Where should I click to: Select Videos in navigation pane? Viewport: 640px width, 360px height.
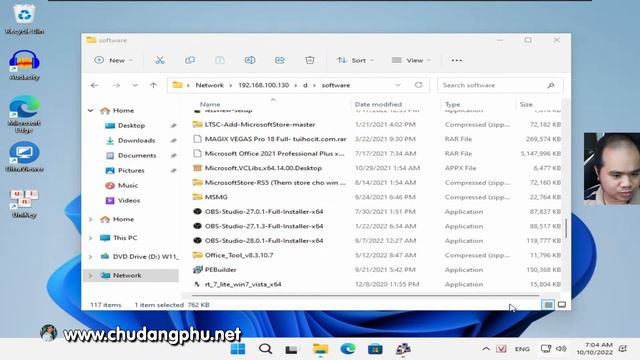[x=129, y=200]
